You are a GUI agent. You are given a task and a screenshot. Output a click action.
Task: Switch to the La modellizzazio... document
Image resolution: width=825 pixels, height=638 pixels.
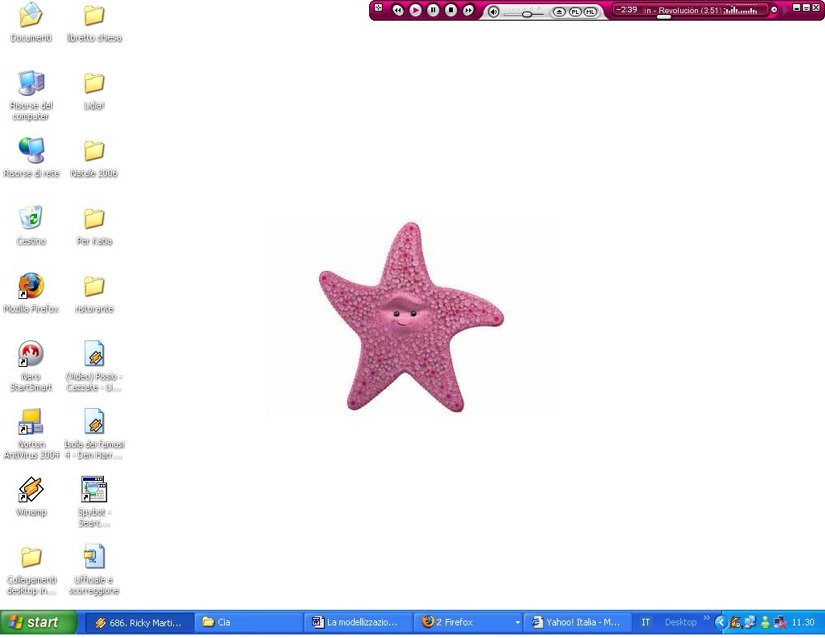tap(359, 623)
